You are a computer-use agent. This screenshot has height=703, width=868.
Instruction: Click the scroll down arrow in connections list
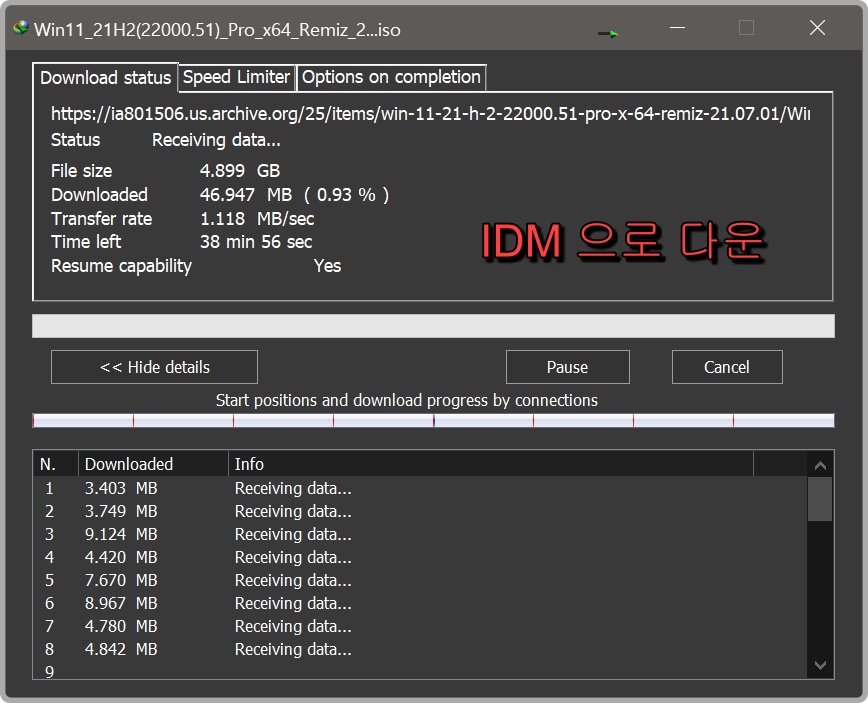[x=820, y=665]
